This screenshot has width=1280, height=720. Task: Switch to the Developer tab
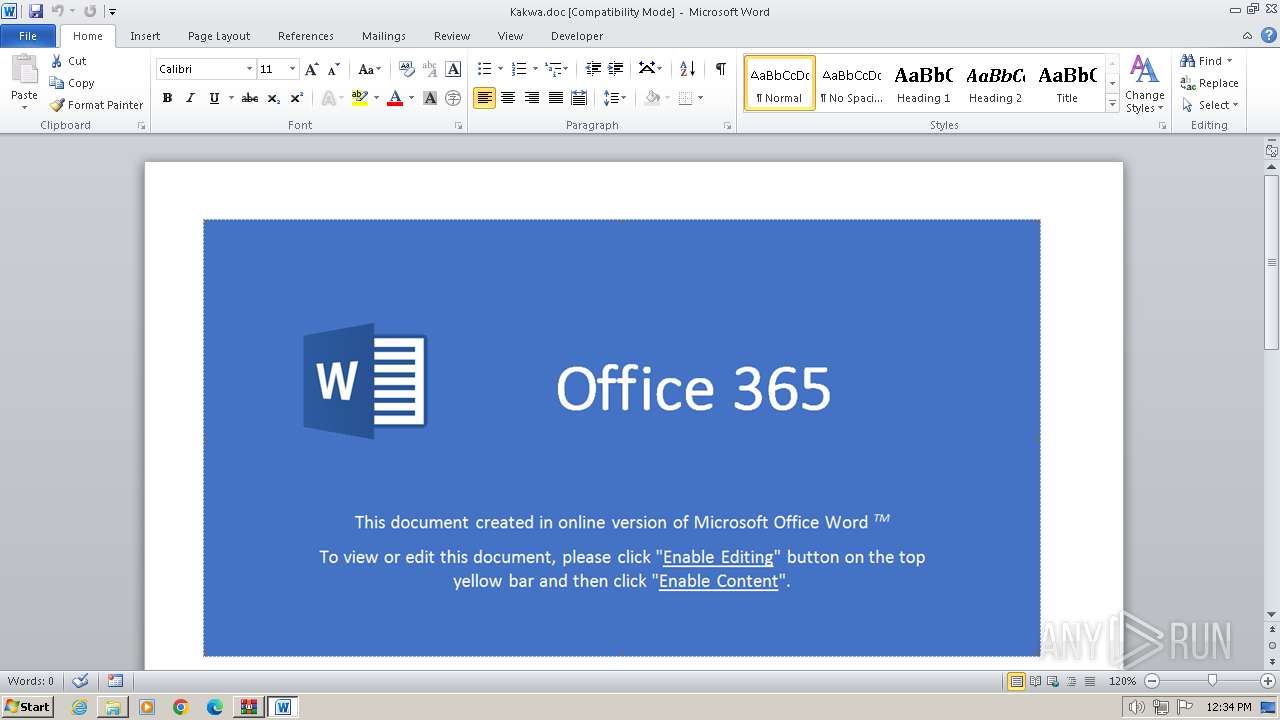[577, 36]
